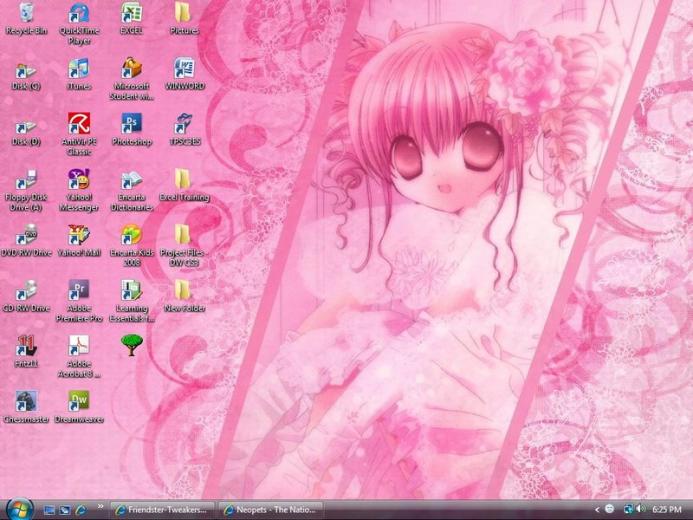Screen dimensions: 693x520
Task: Select the AntiVir PE Classic icon
Action: tap(79, 134)
